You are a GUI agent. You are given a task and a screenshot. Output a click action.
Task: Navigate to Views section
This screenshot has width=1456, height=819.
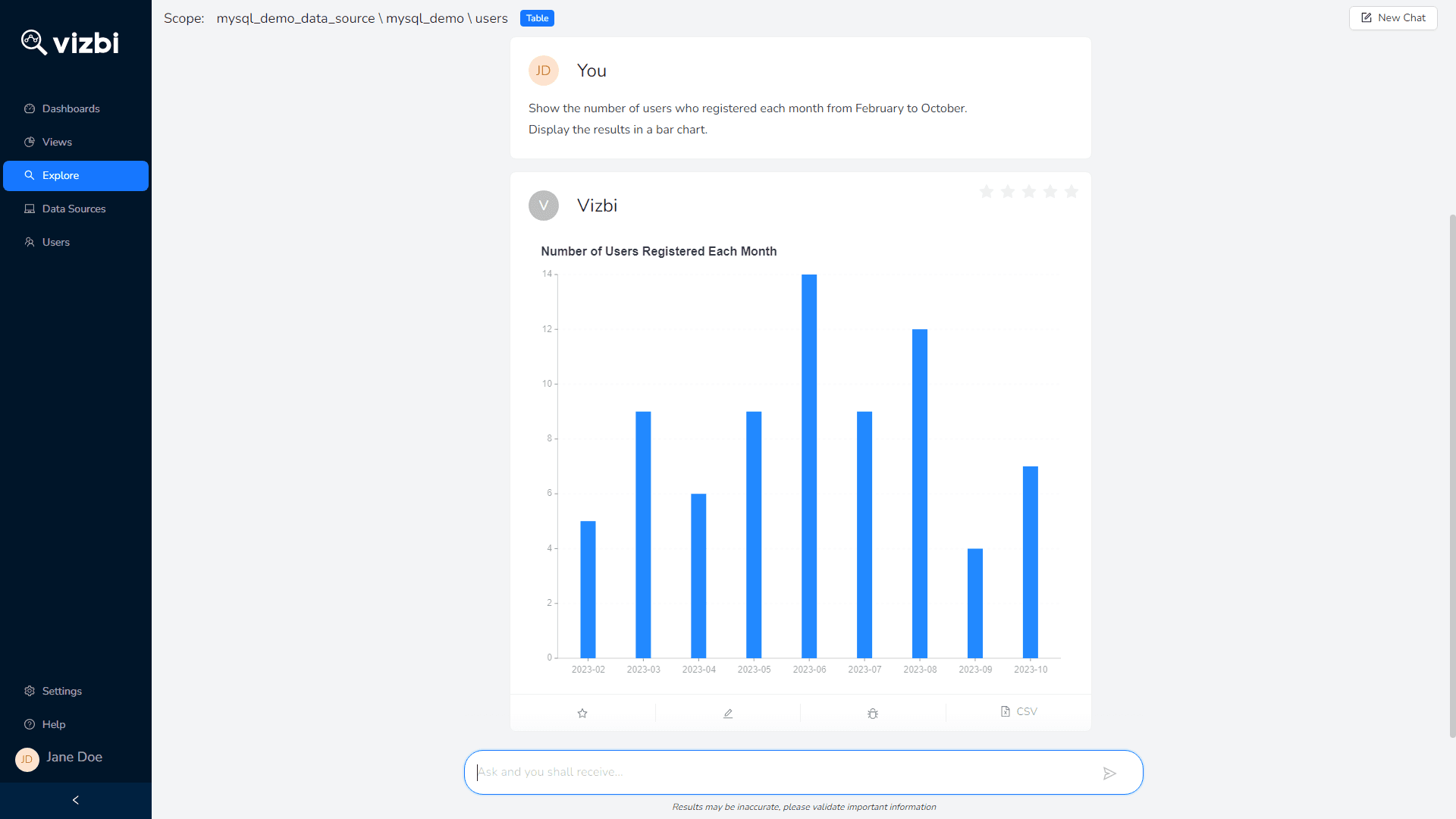point(57,141)
